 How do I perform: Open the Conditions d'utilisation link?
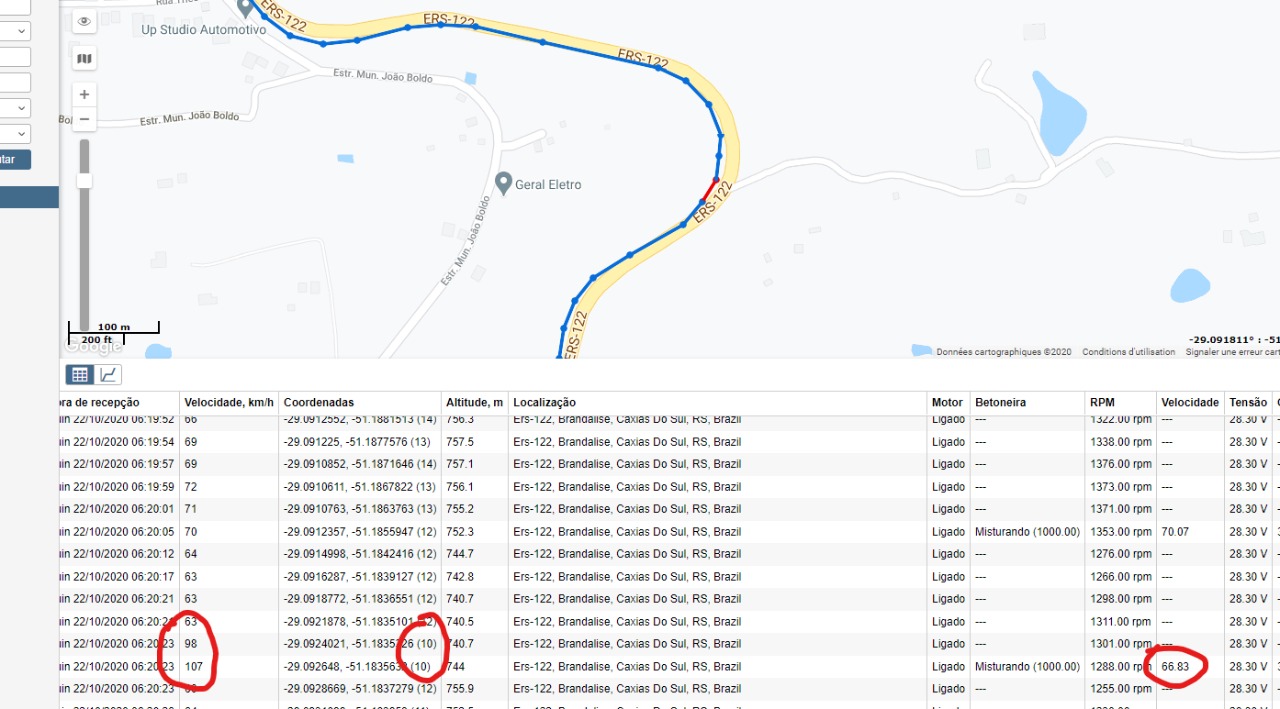click(1128, 352)
